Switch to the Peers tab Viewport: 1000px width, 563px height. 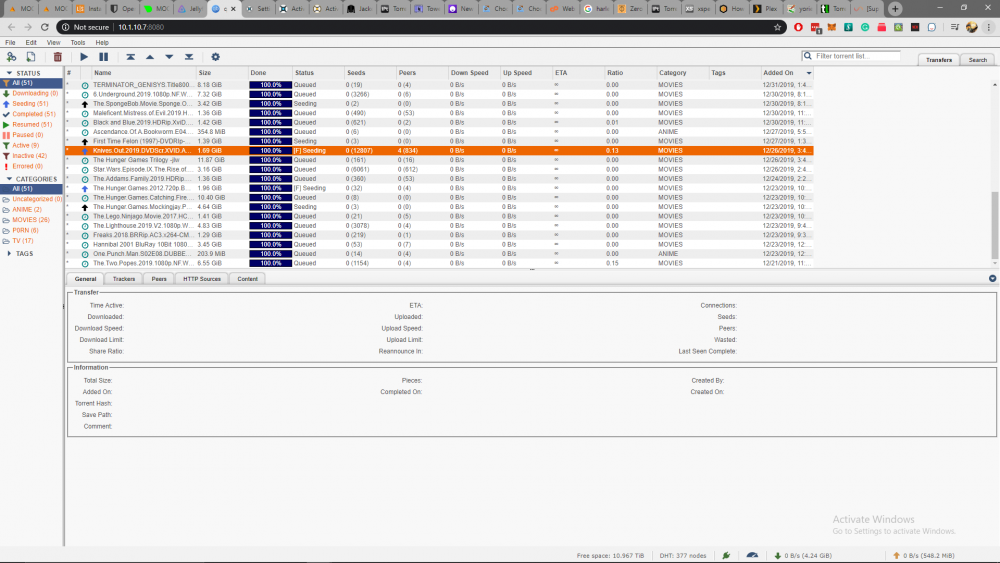coord(159,279)
